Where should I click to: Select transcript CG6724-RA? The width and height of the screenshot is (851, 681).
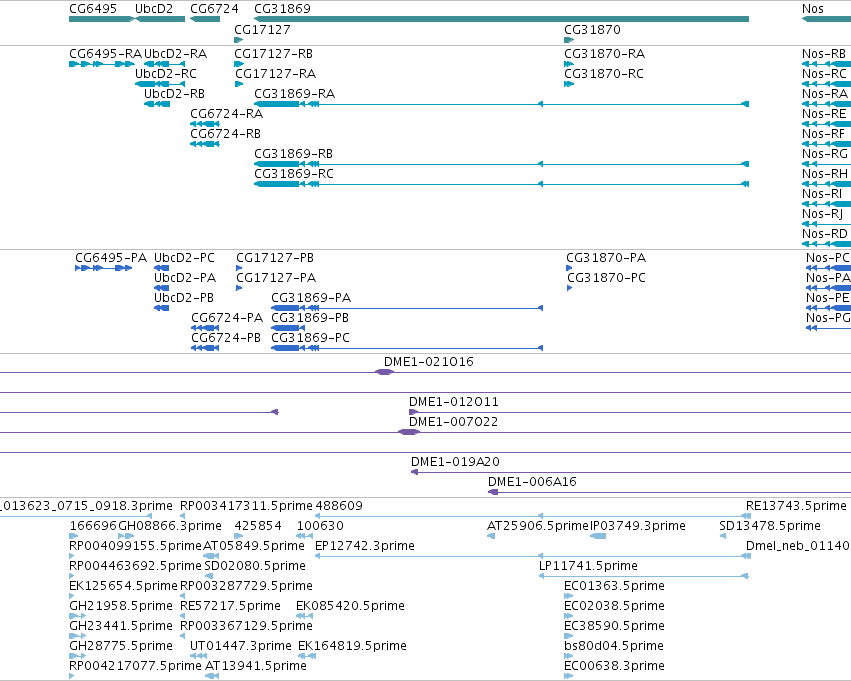(226, 114)
